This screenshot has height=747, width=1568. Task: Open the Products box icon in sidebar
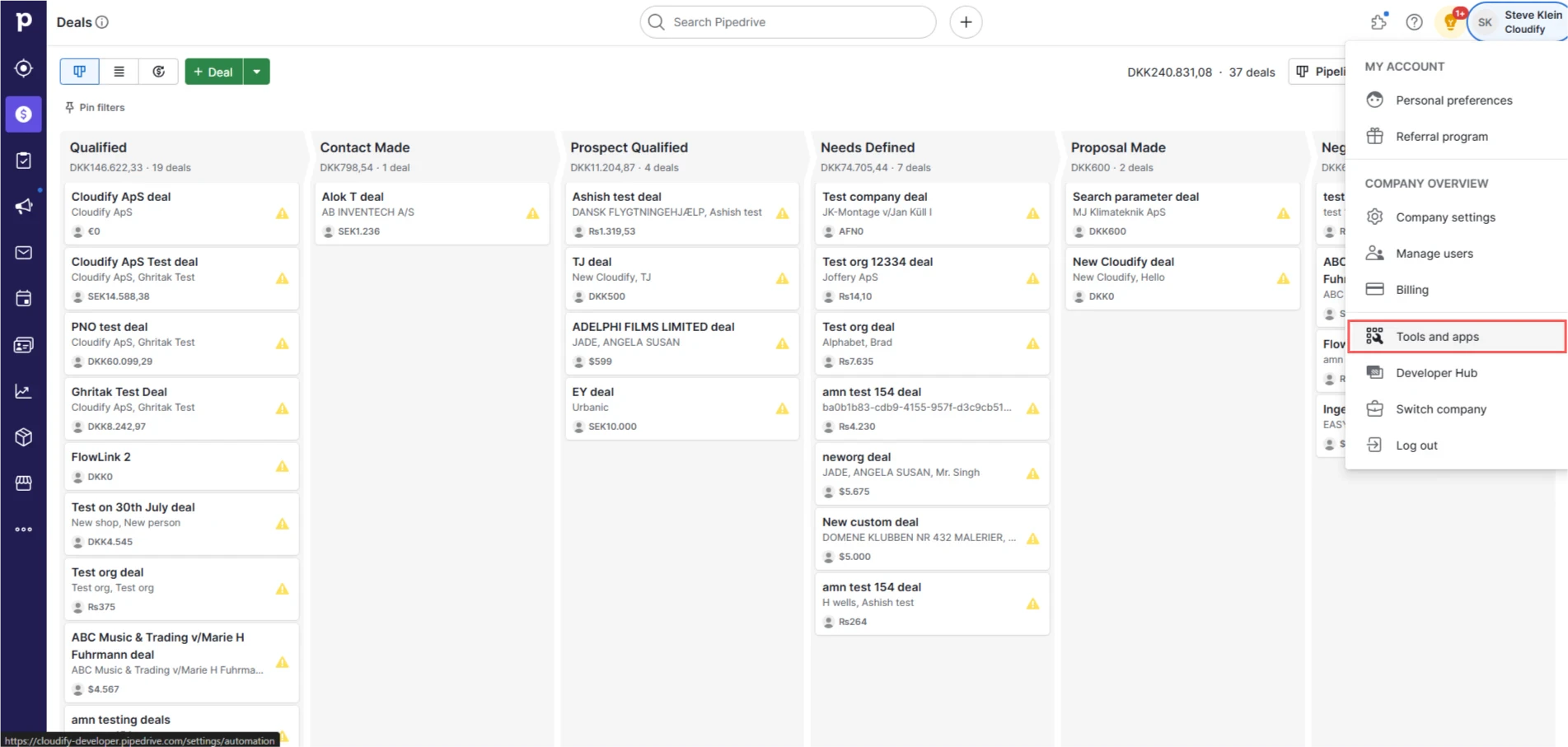(23, 437)
